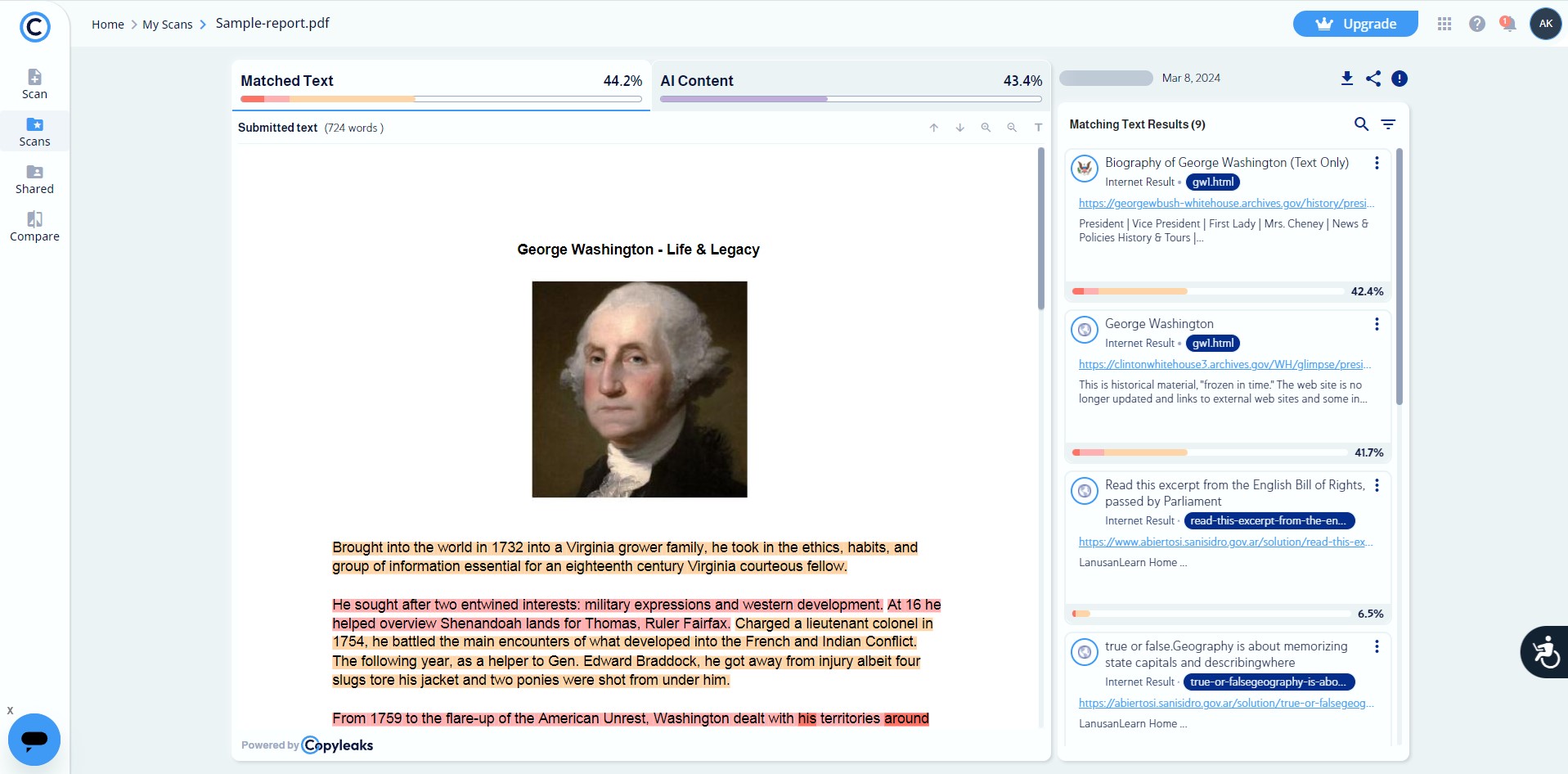Switch to the AI Content tab
The image size is (1568, 774).
[851, 85]
